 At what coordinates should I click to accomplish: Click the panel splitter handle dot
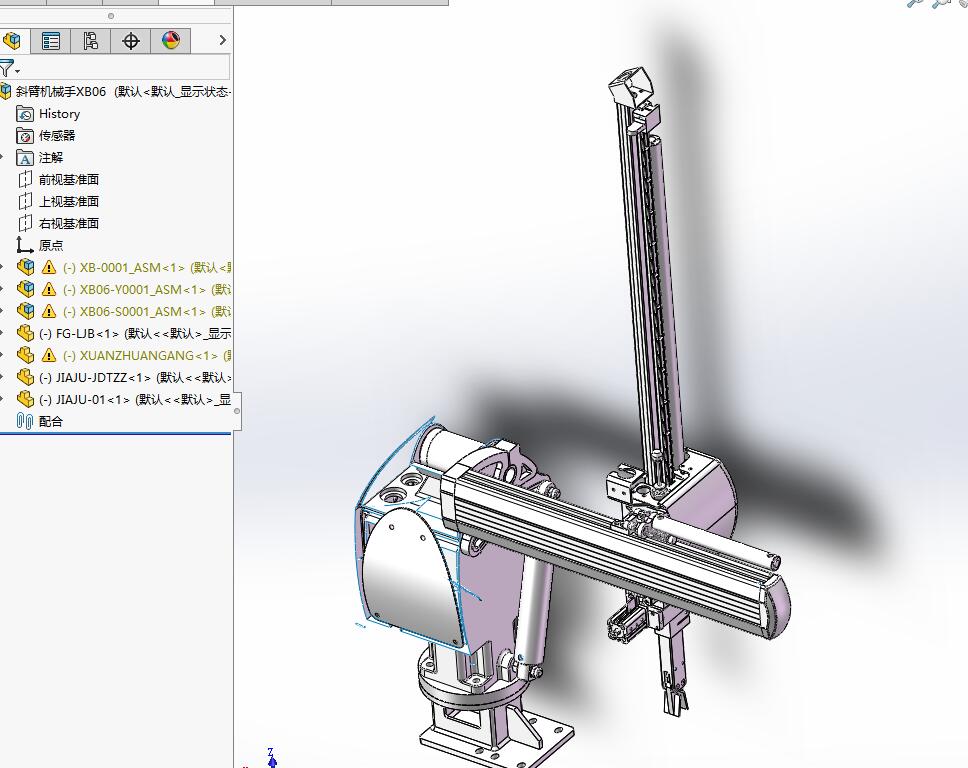236,411
